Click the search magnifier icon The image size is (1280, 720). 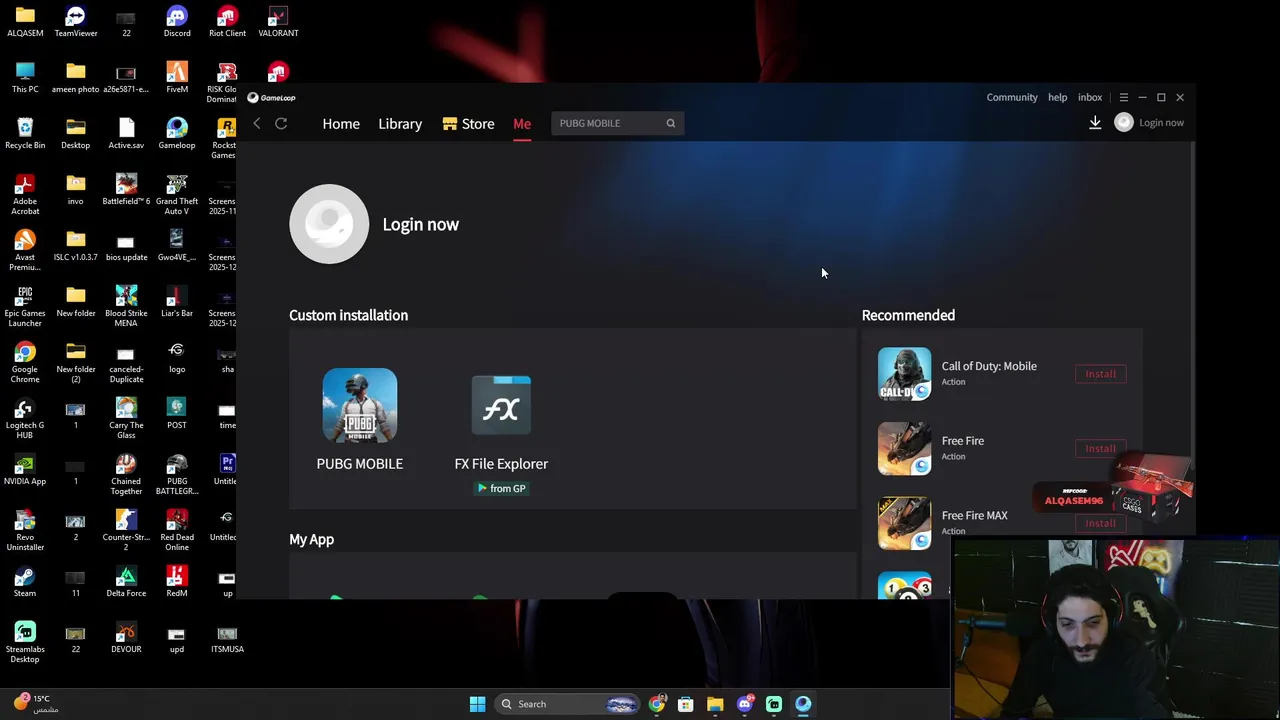tap(671, 123)
